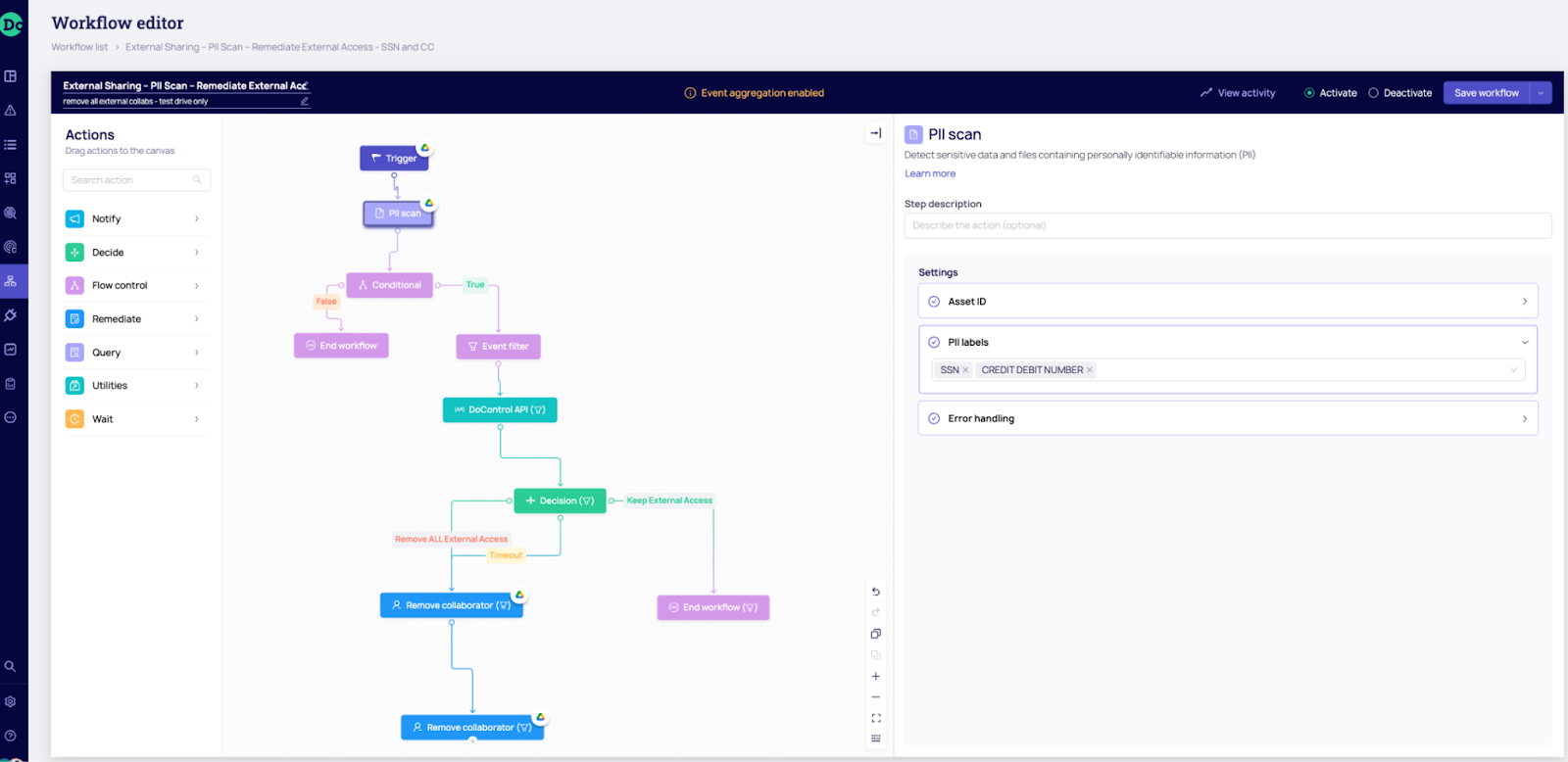The height and width of the screenshot is (762, 1568).
Task: Select the PII scan node
Action: (x=398, y=213)
